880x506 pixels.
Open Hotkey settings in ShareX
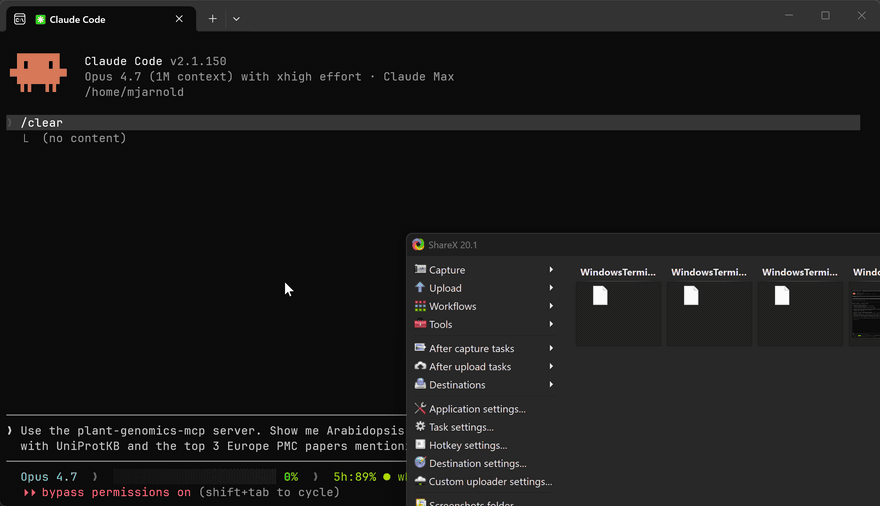pyautogui.click(x=484, y=445)
